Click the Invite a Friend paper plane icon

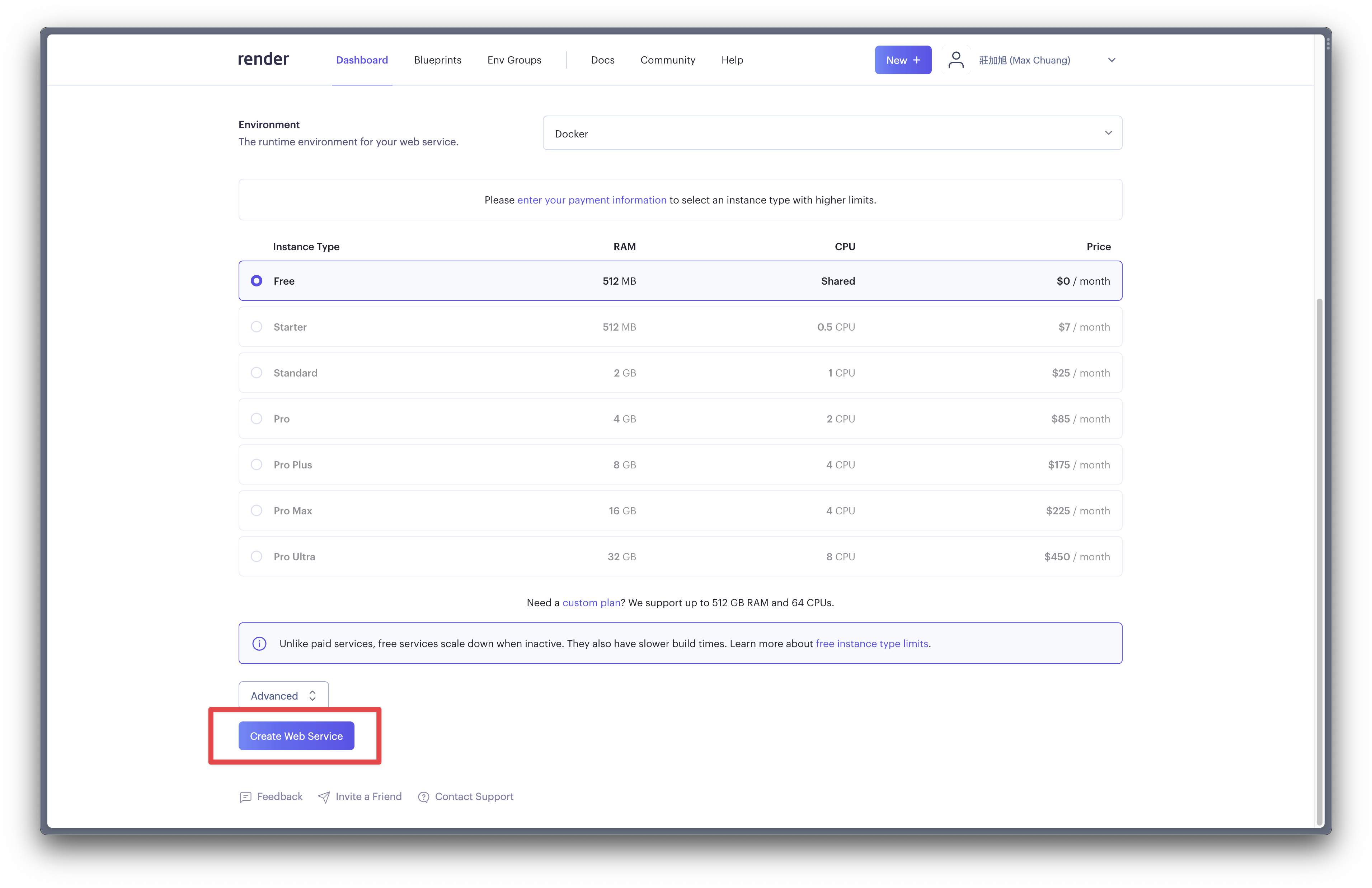[x=324, y=797]
